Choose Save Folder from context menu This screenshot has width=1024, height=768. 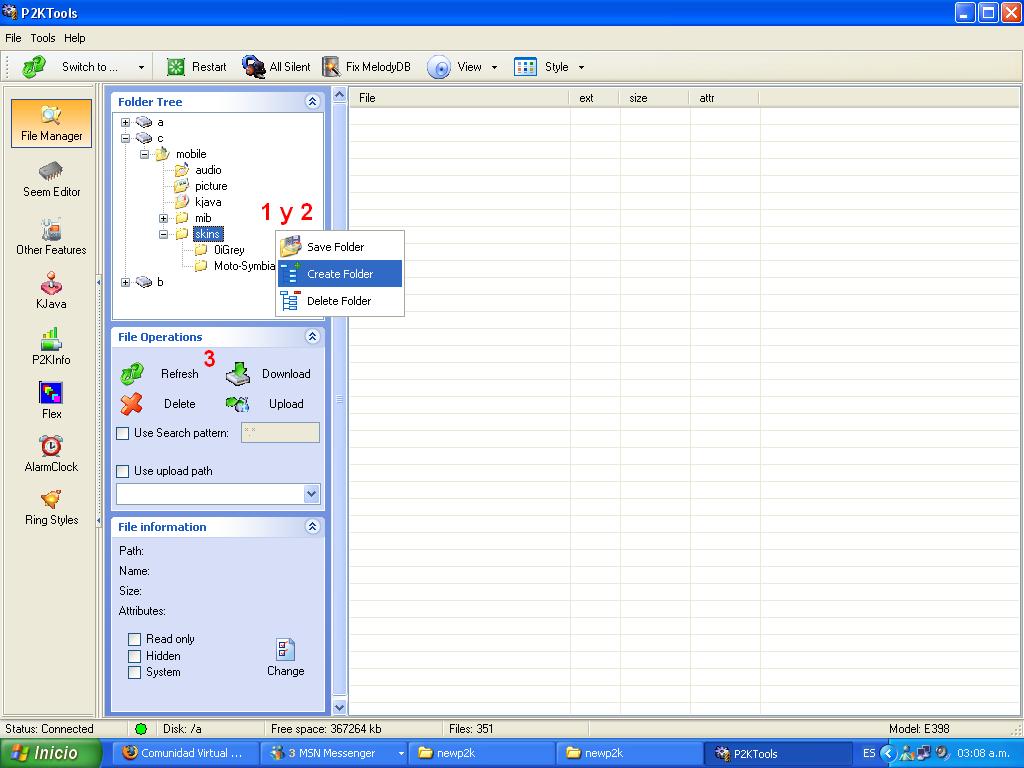tap(340, 247)
